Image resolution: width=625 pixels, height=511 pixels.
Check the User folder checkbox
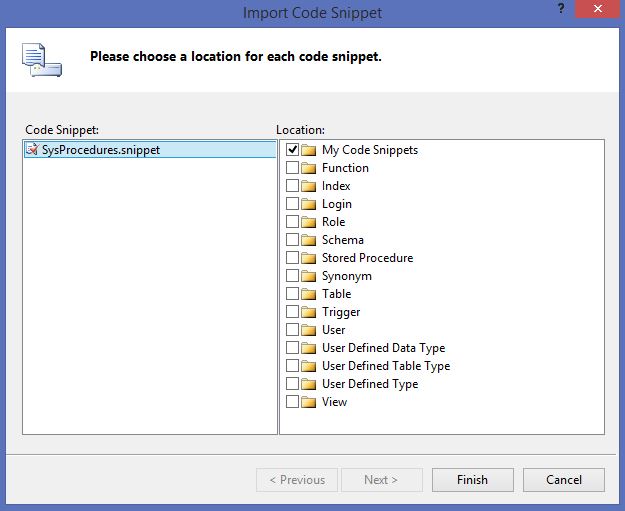point(292,330)
